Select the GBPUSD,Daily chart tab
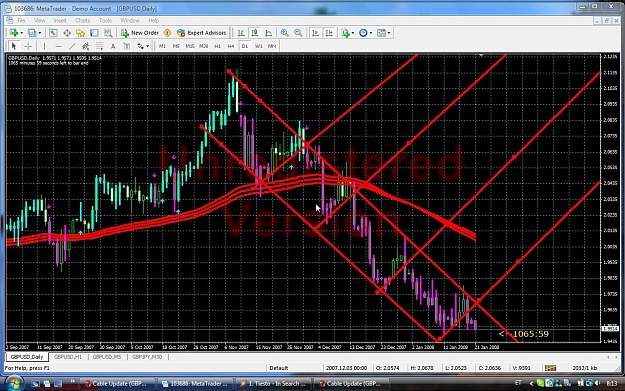The height and width of the screenshot is (391, 625). [27, 357]
